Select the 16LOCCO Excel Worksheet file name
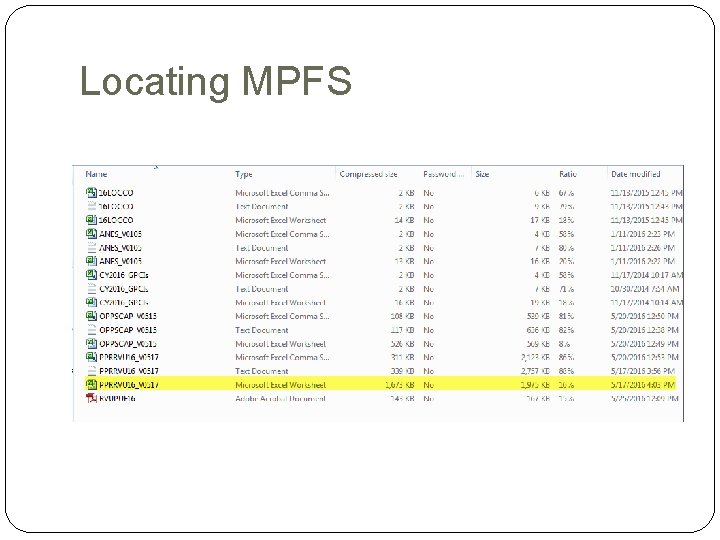Image resolution: width=720 pixels, height=540 pixels. point(116,220)
